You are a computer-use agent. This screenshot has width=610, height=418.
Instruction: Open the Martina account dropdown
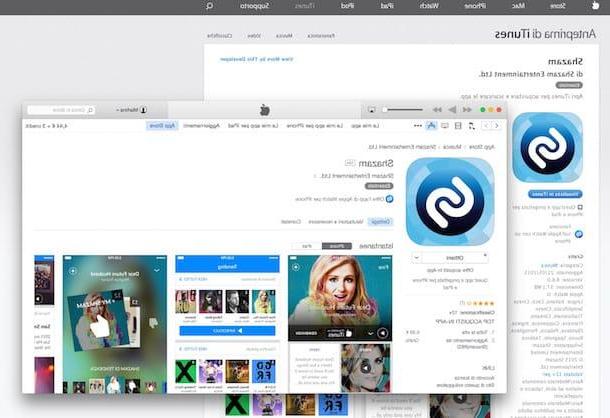131,110
